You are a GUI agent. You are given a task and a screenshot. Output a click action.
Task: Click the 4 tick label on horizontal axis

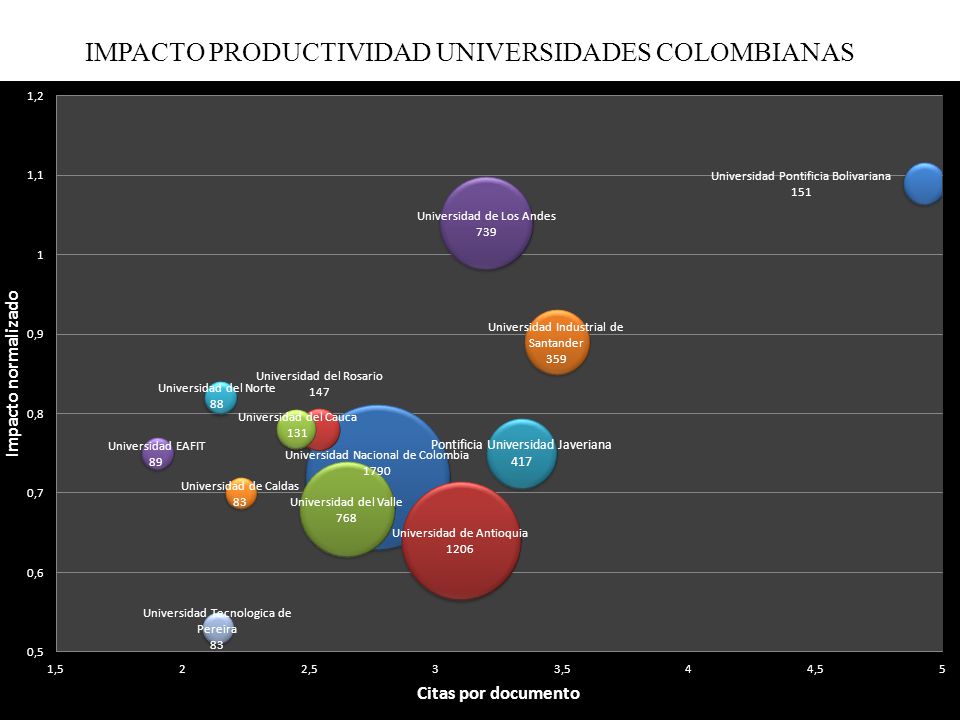(x=688, y=669)
